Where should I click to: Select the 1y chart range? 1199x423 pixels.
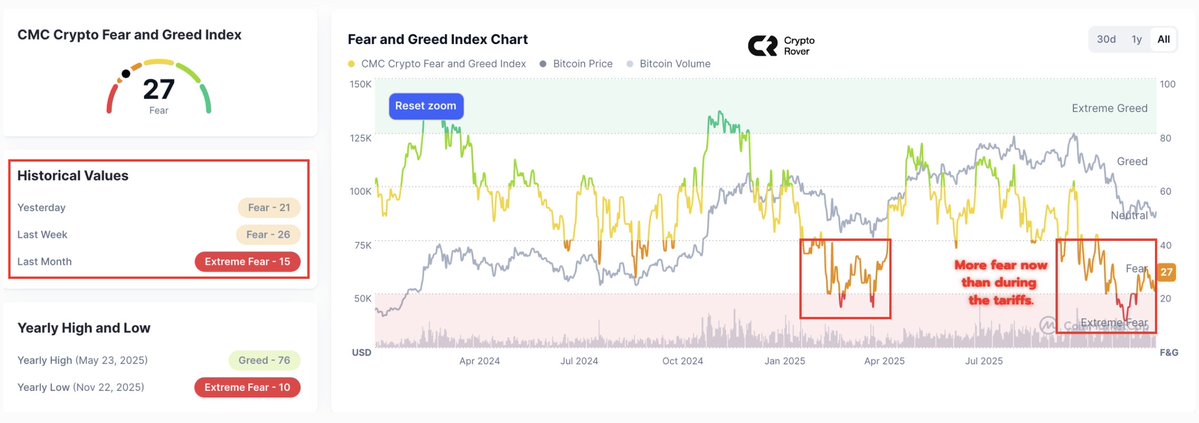click(x=1136, y=39)
